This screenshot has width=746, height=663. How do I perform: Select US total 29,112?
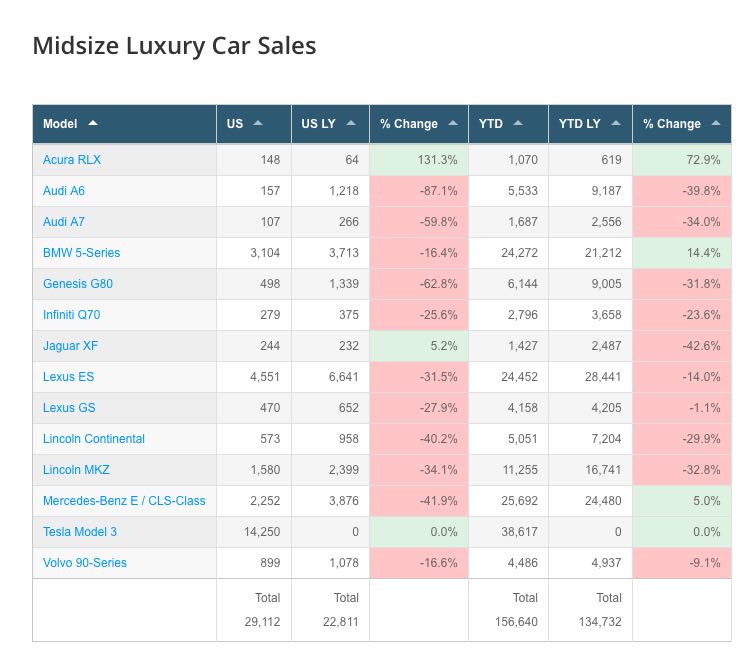point(262,622)
